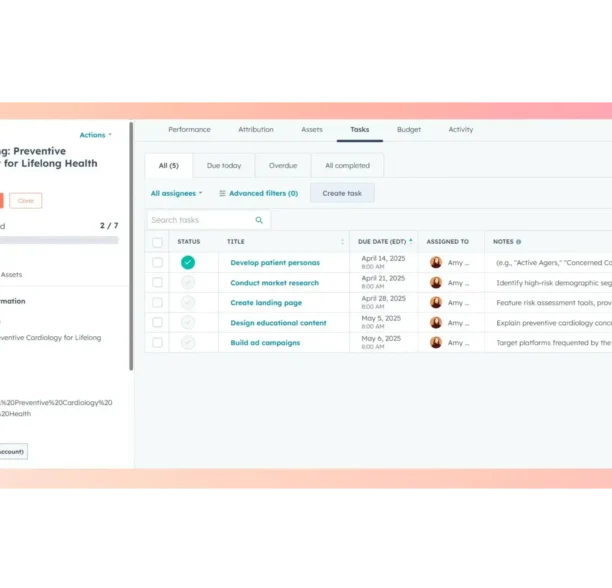The image size is (612, 588).
Task: Click the April 21, 2025 due date
Action: click(x=383, y=279)
